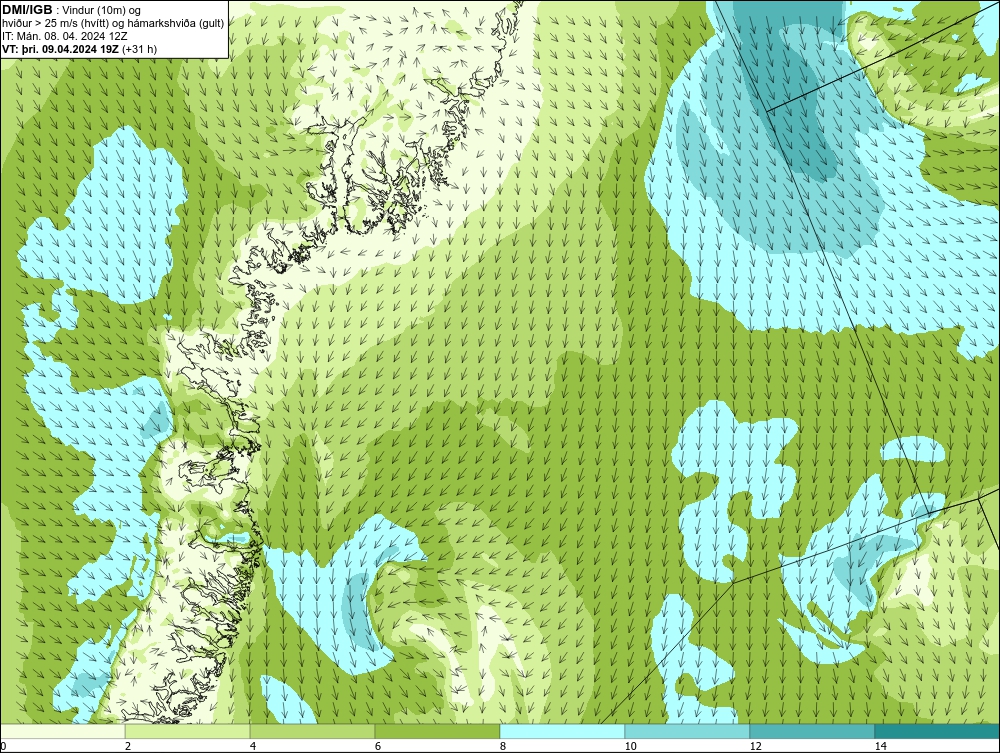Screen dimensions: 1000x753
Task: Click the legend value '4'
Action: tap(253, 746)
